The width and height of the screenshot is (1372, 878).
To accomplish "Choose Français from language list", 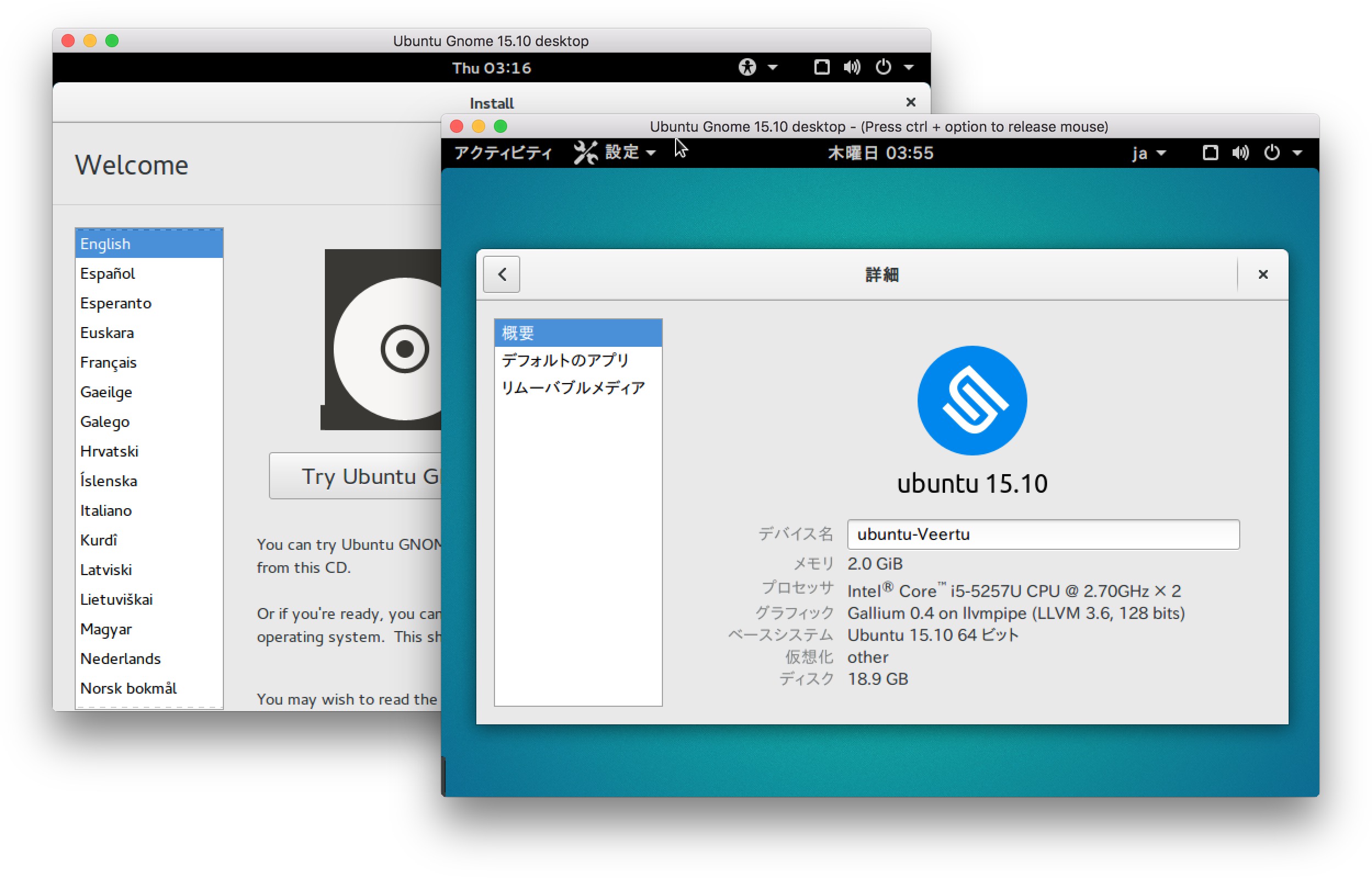I will point(108,362).
